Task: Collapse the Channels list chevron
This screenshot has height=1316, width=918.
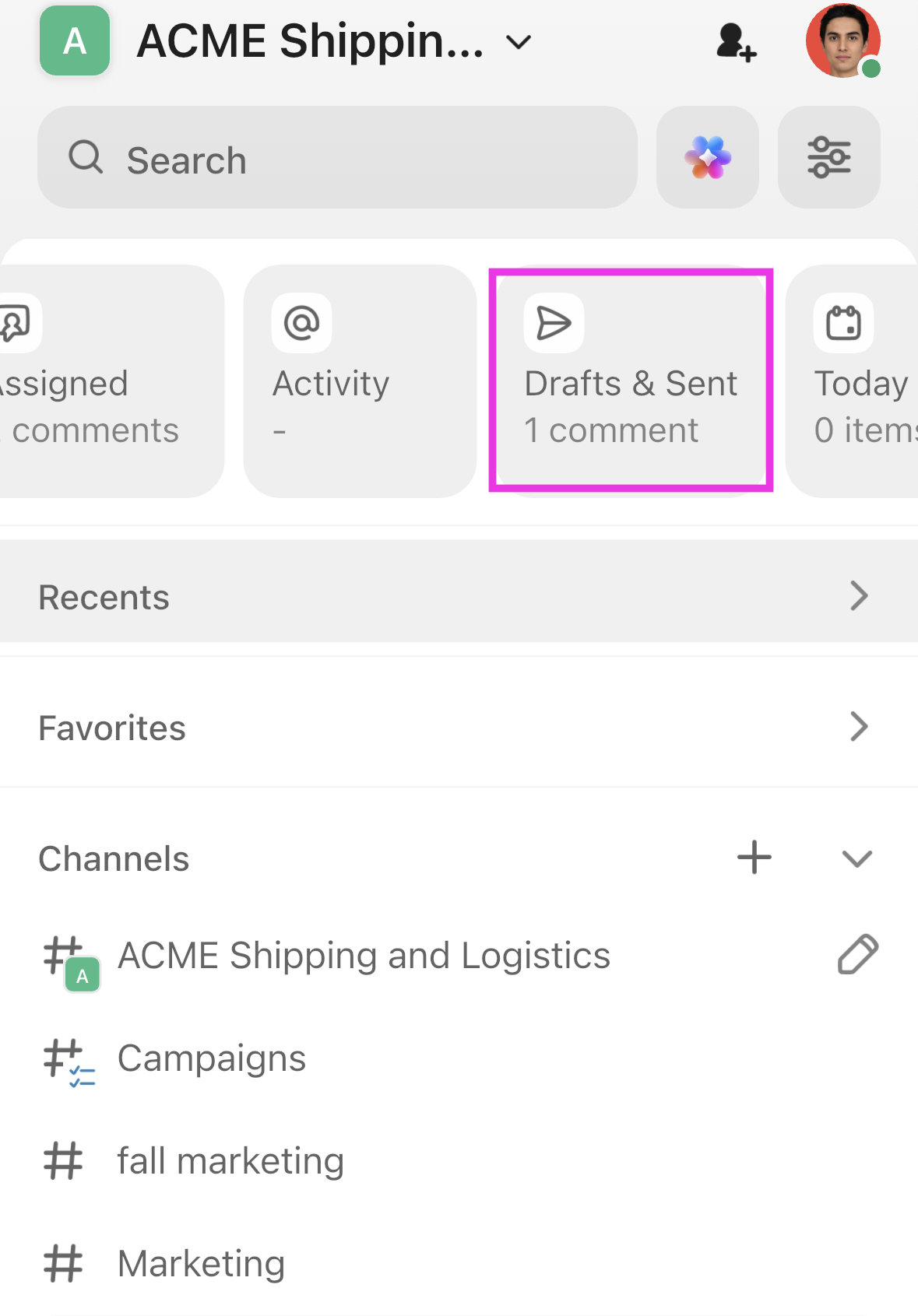Action: pyautogui.click(x=856, y=858)
